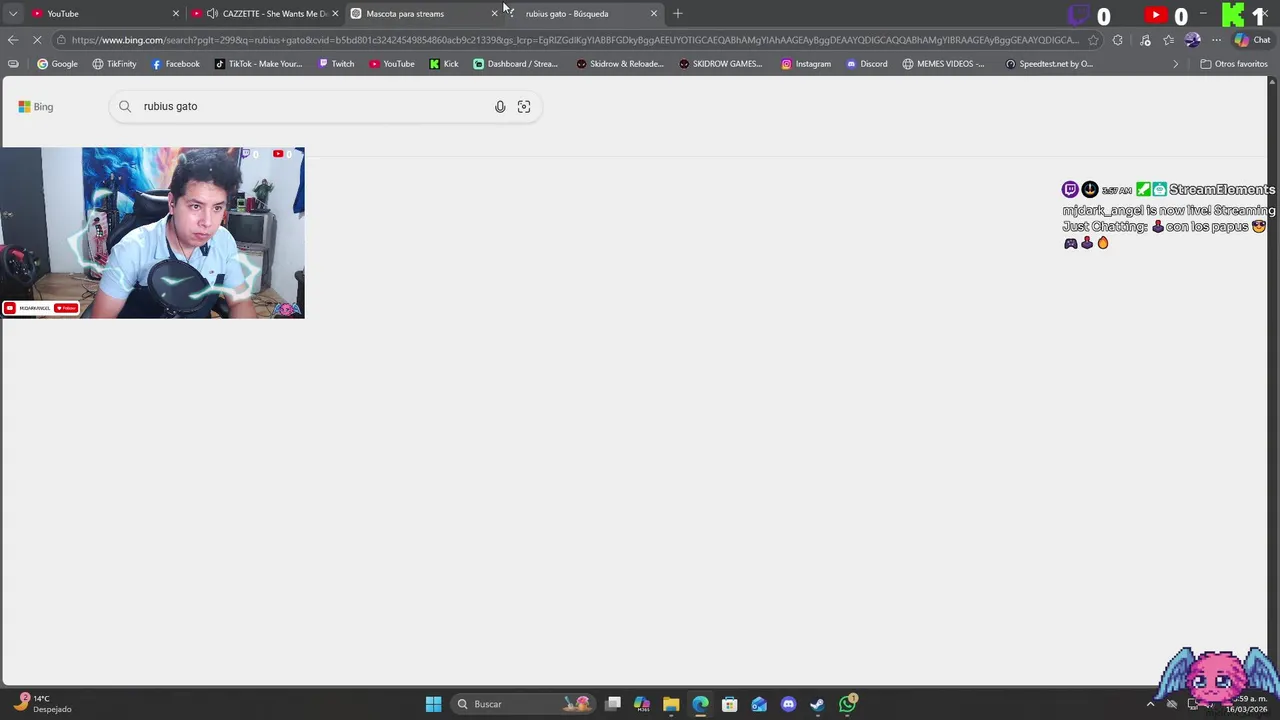This screenshot has height=720, width=1280.
Task: Open a new browser tab
Action: [x=678, y=13]
